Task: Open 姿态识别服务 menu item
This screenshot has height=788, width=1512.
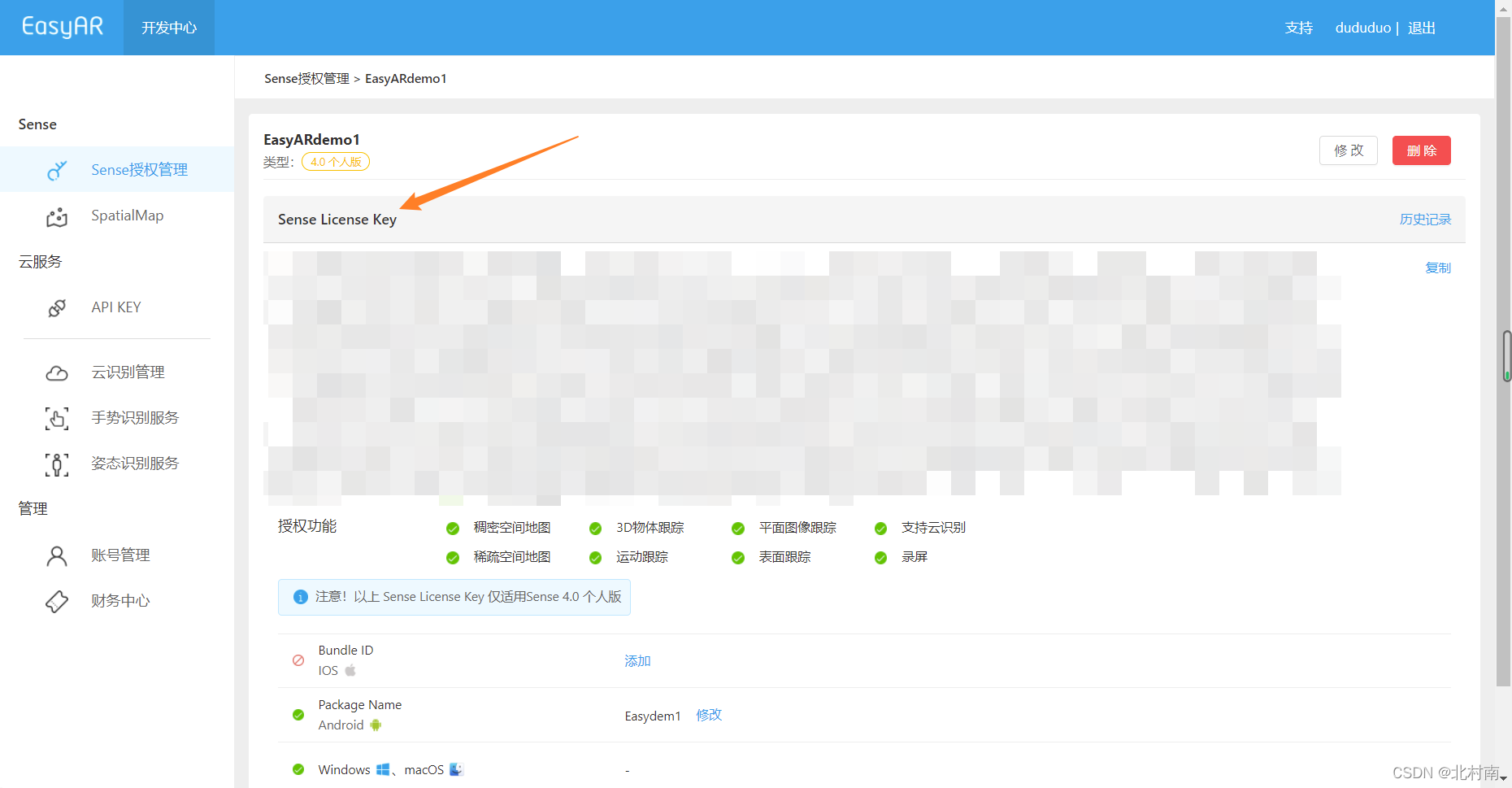Action: click(135, 464)
